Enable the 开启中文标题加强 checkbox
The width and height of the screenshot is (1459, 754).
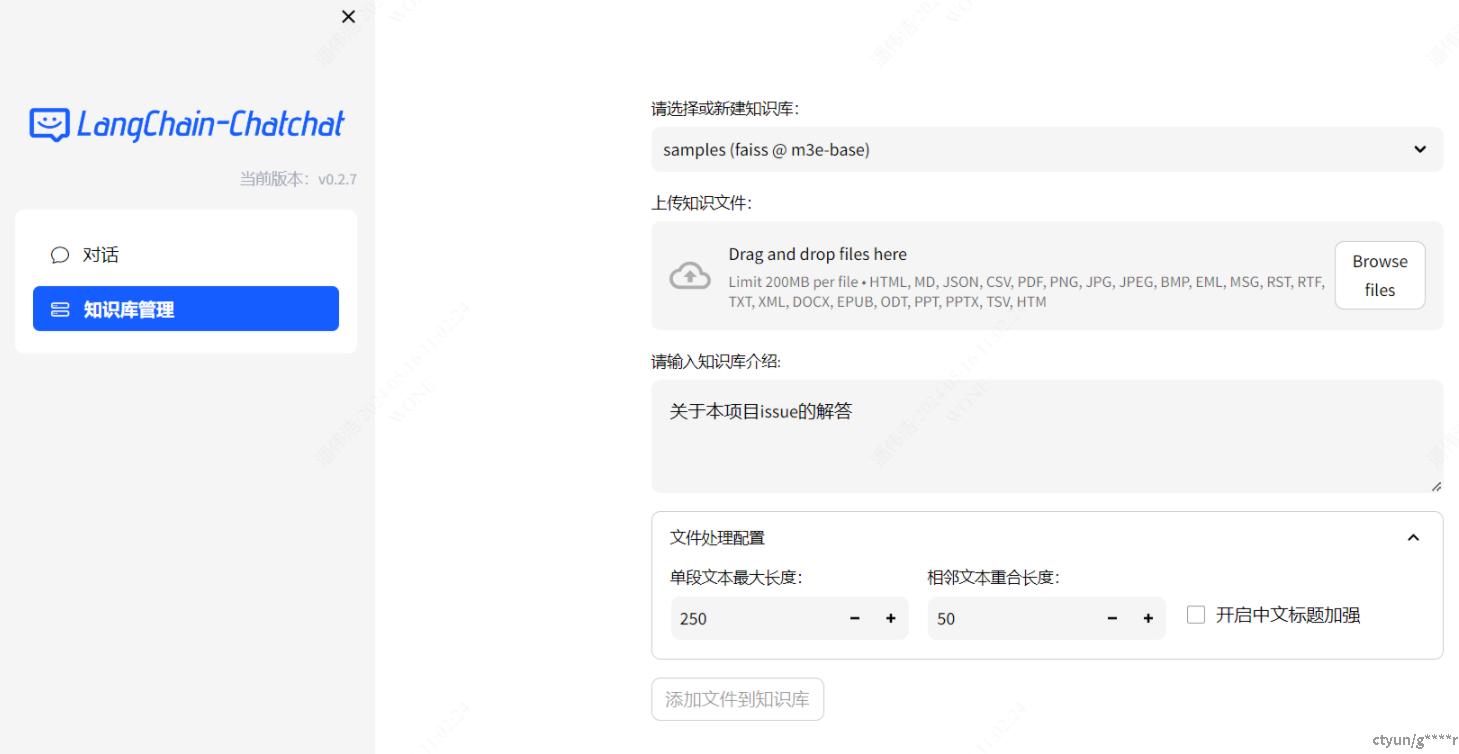click(1196, 615)
